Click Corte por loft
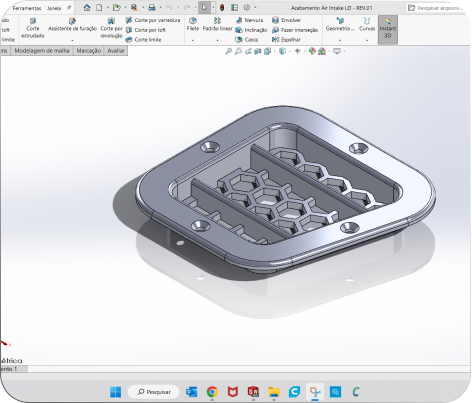The image size is (472, 403). point(146,30)
